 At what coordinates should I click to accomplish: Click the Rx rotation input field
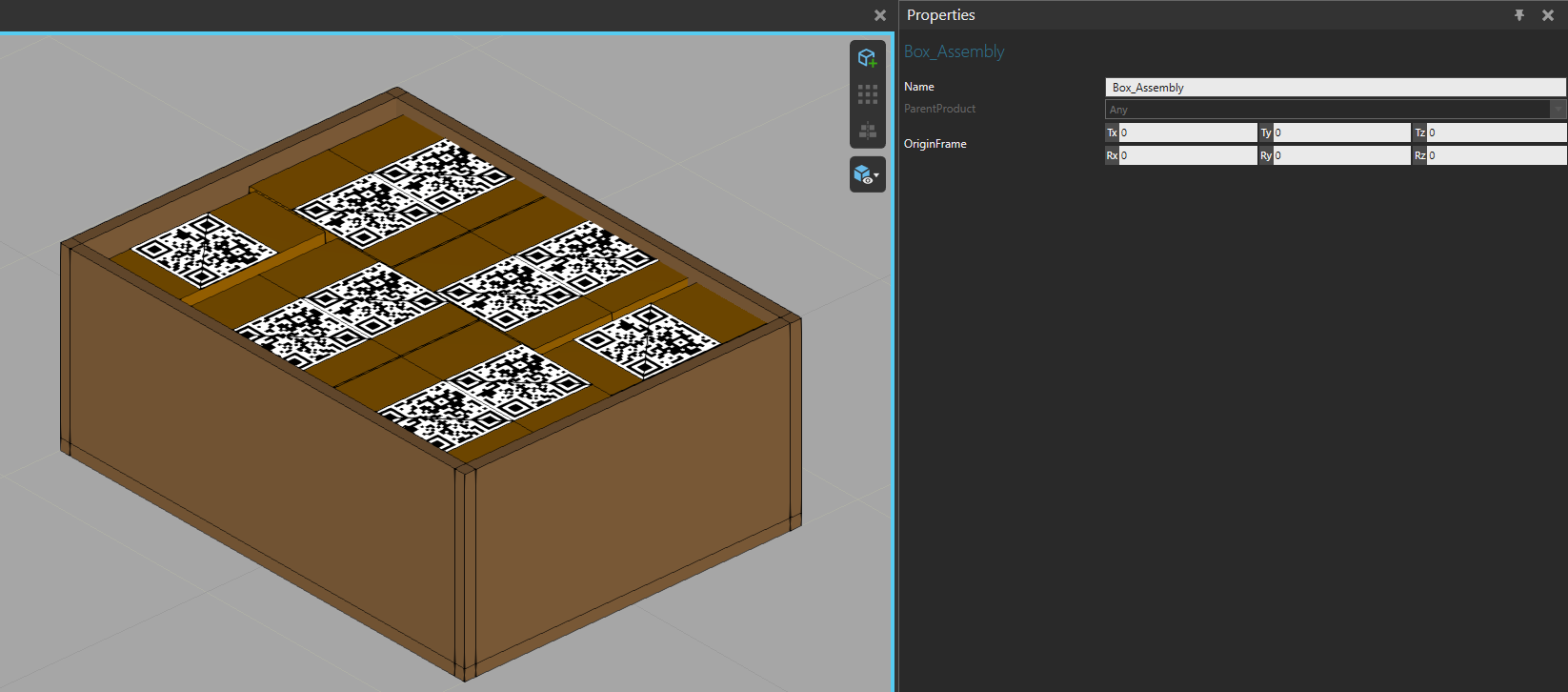pos(1187,155)
